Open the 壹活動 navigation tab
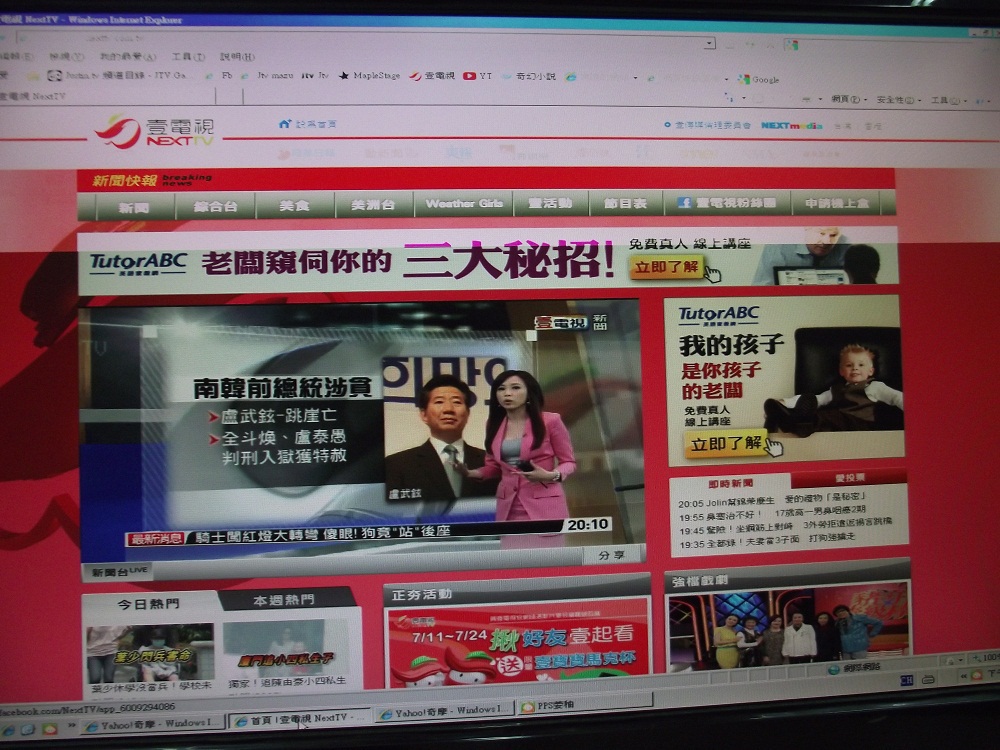1000x750 pixels. coord(551,203)
